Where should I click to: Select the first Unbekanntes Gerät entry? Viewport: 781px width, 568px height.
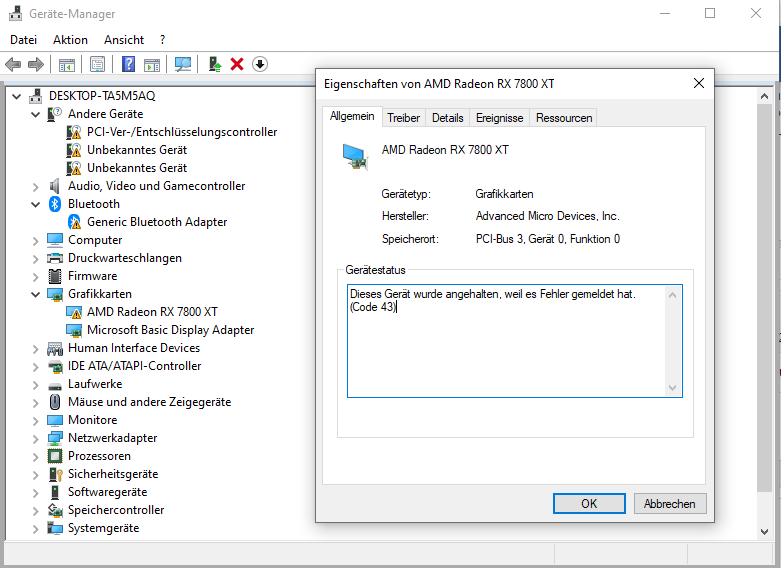click(x=136, y=150)
